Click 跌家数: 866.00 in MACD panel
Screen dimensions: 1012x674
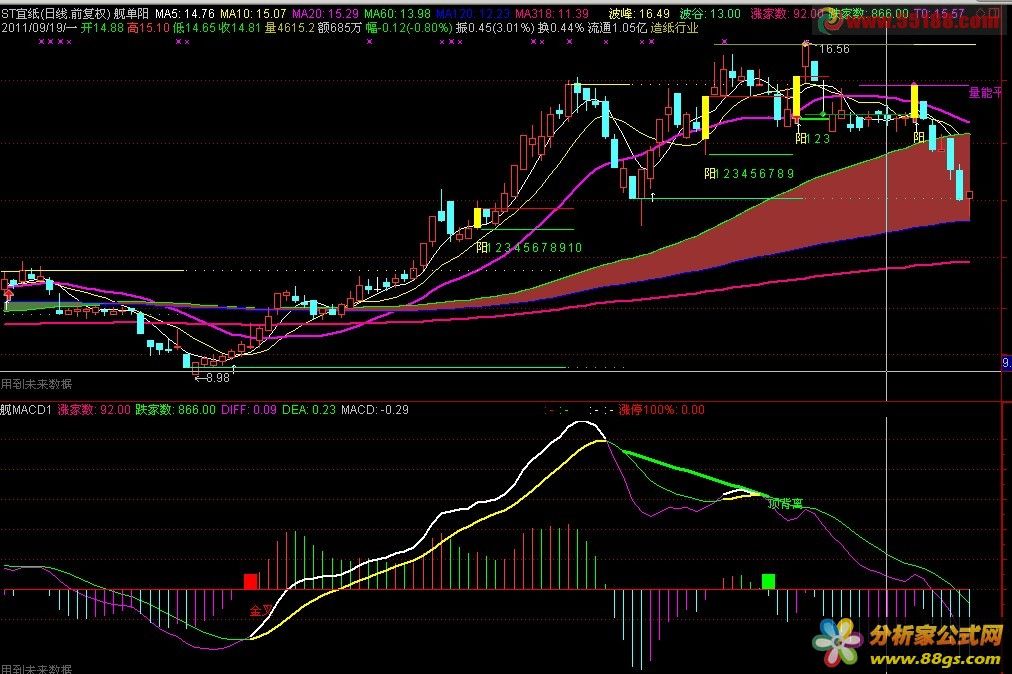tap(175, 409)
